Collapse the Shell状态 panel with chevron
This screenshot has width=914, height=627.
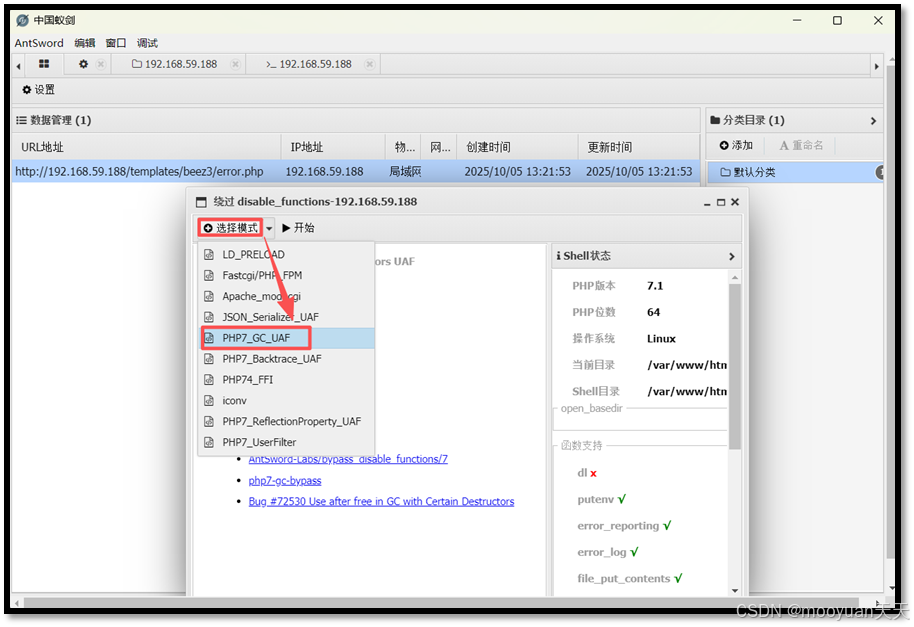tap(732, 256)
